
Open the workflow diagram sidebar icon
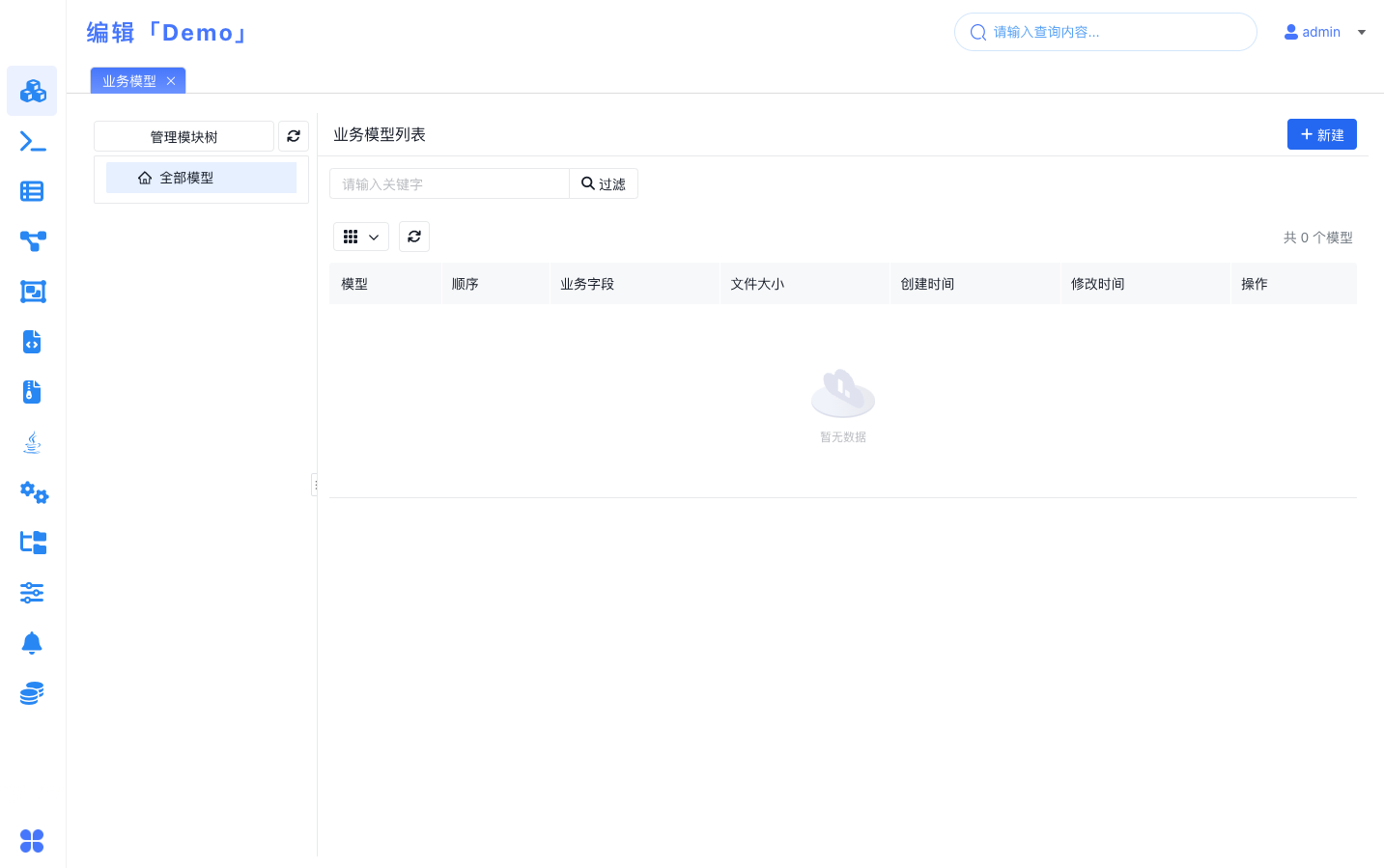coord(32,241)
